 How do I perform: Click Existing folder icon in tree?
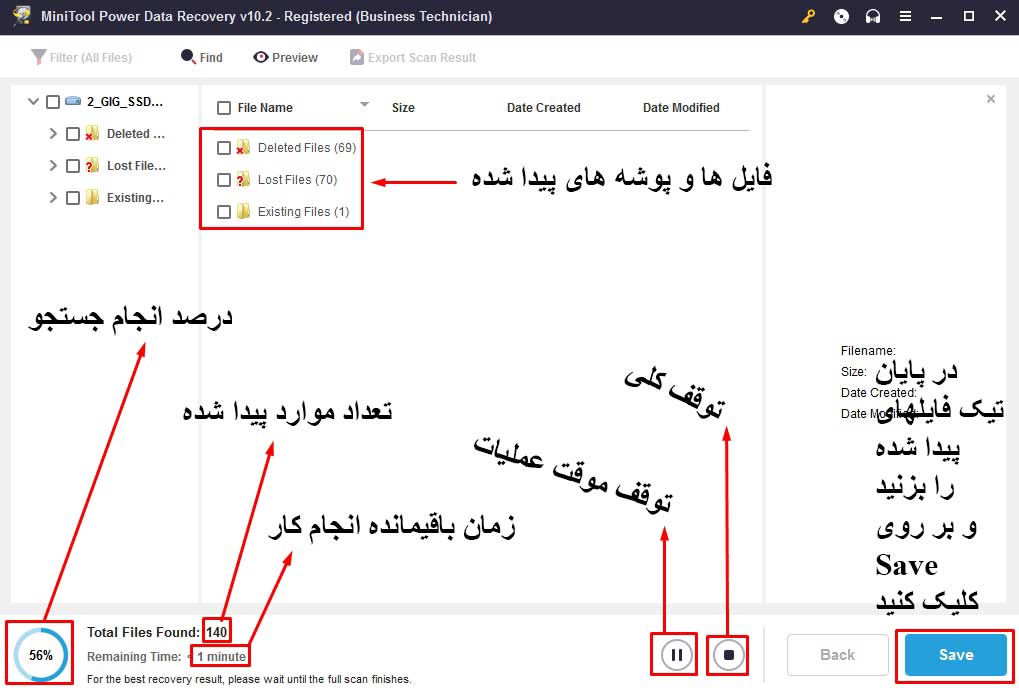point(92,197)
